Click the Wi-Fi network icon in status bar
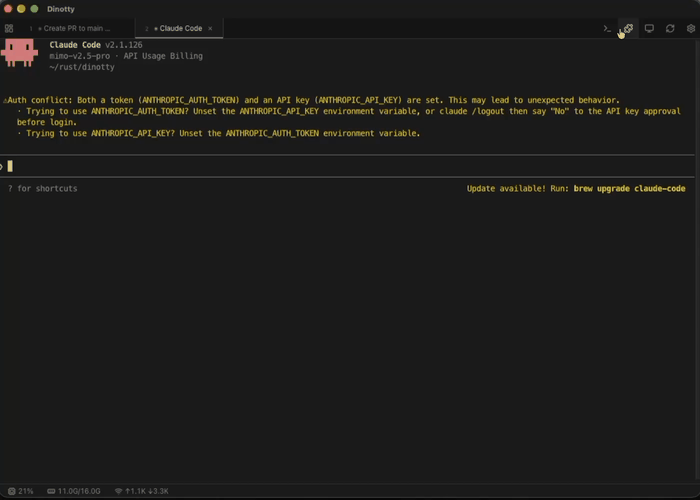The width and height of the screenshot is (700, 500). (x=118, y=491)
